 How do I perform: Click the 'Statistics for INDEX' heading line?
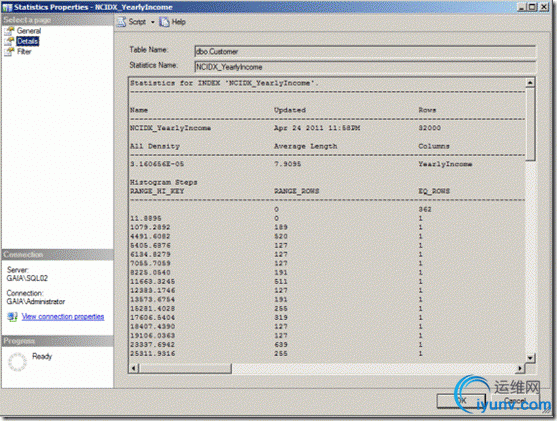[224, 83]
